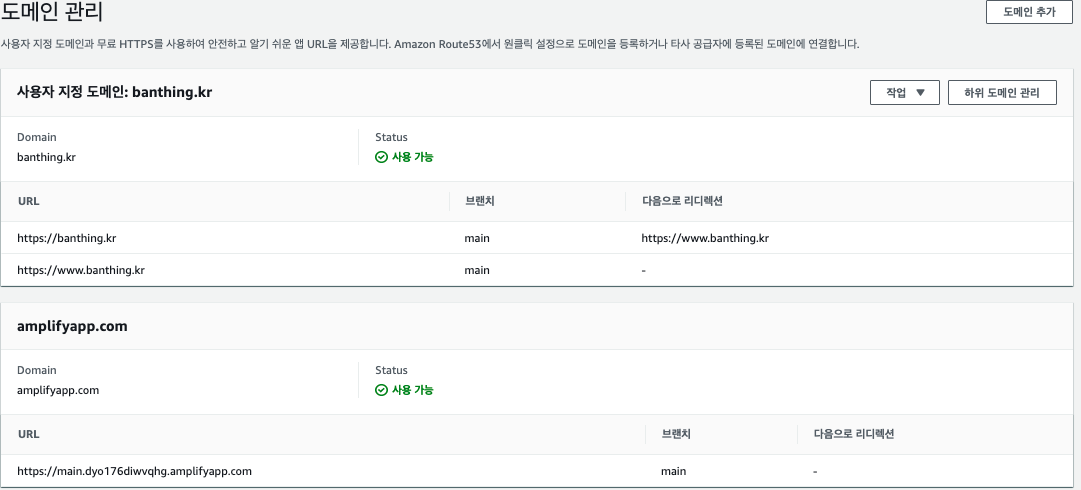Click the green check icon for amplifyapp.com status

point(381,390)
